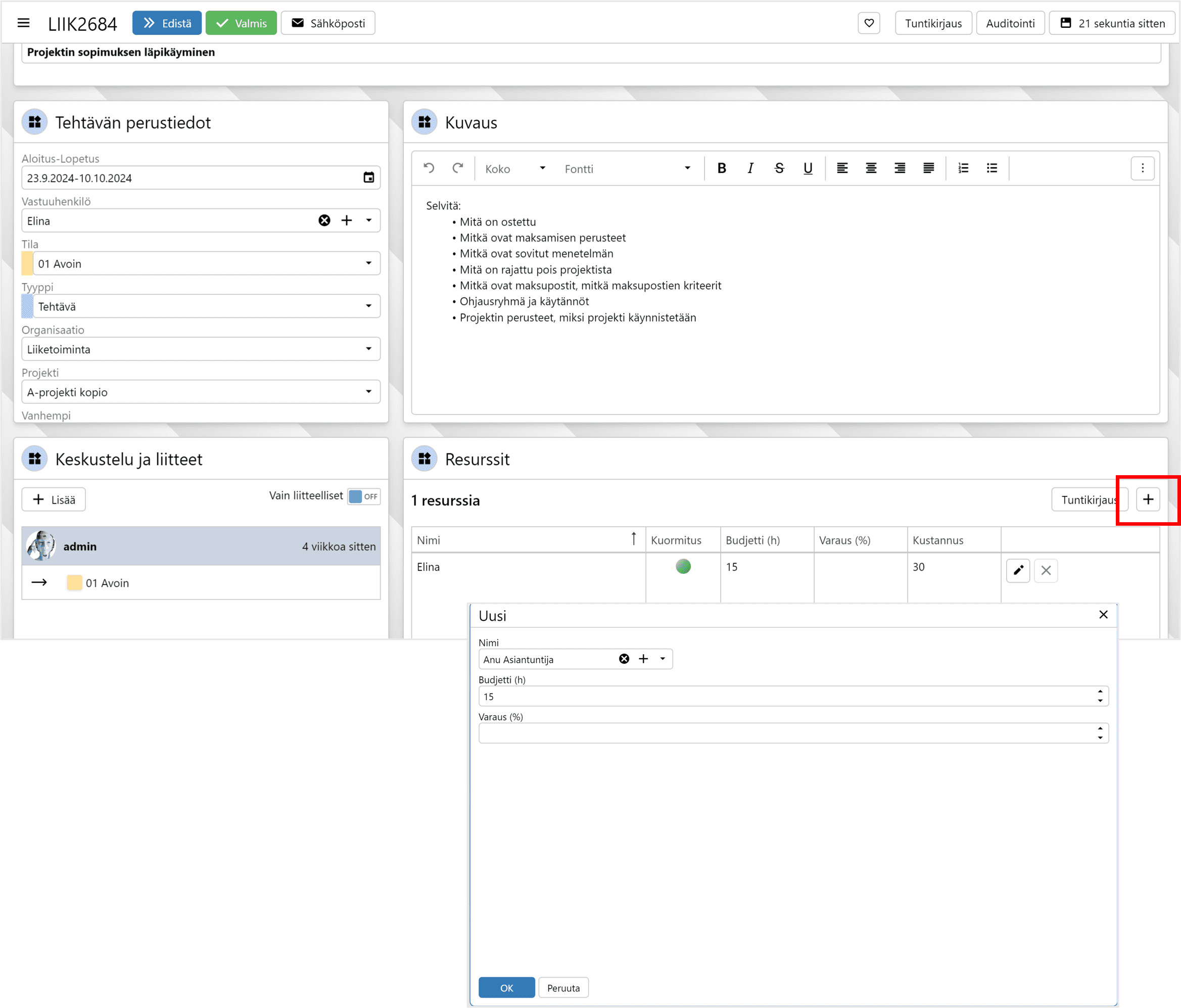1181x1008 pixels.
Task: Apply strikethrough formatting
Action: tap(779, 168)
